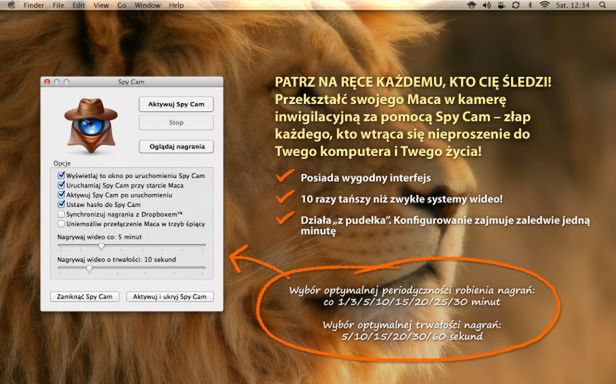The height and width of the screenshot is (384, 616).
Task: Click the sync arrows menu bar icon
Action: pyautogui.click(x=515, y=5)
